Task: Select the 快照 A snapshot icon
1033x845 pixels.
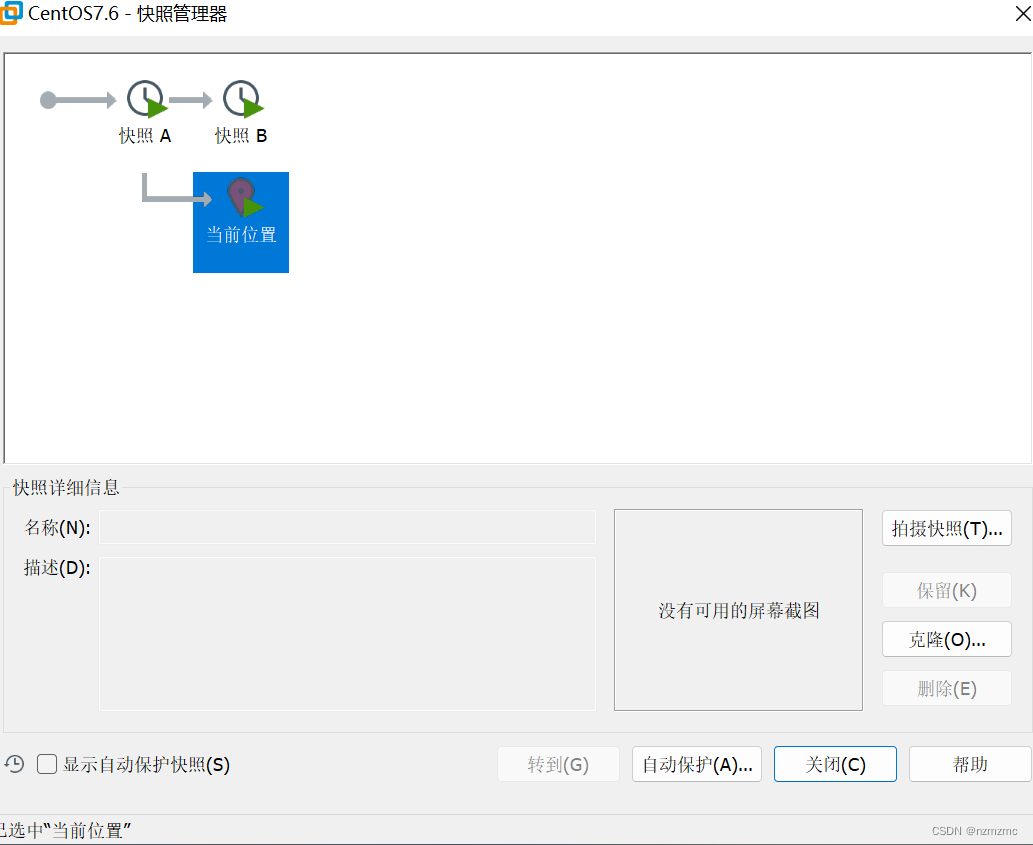Action: 146,99
